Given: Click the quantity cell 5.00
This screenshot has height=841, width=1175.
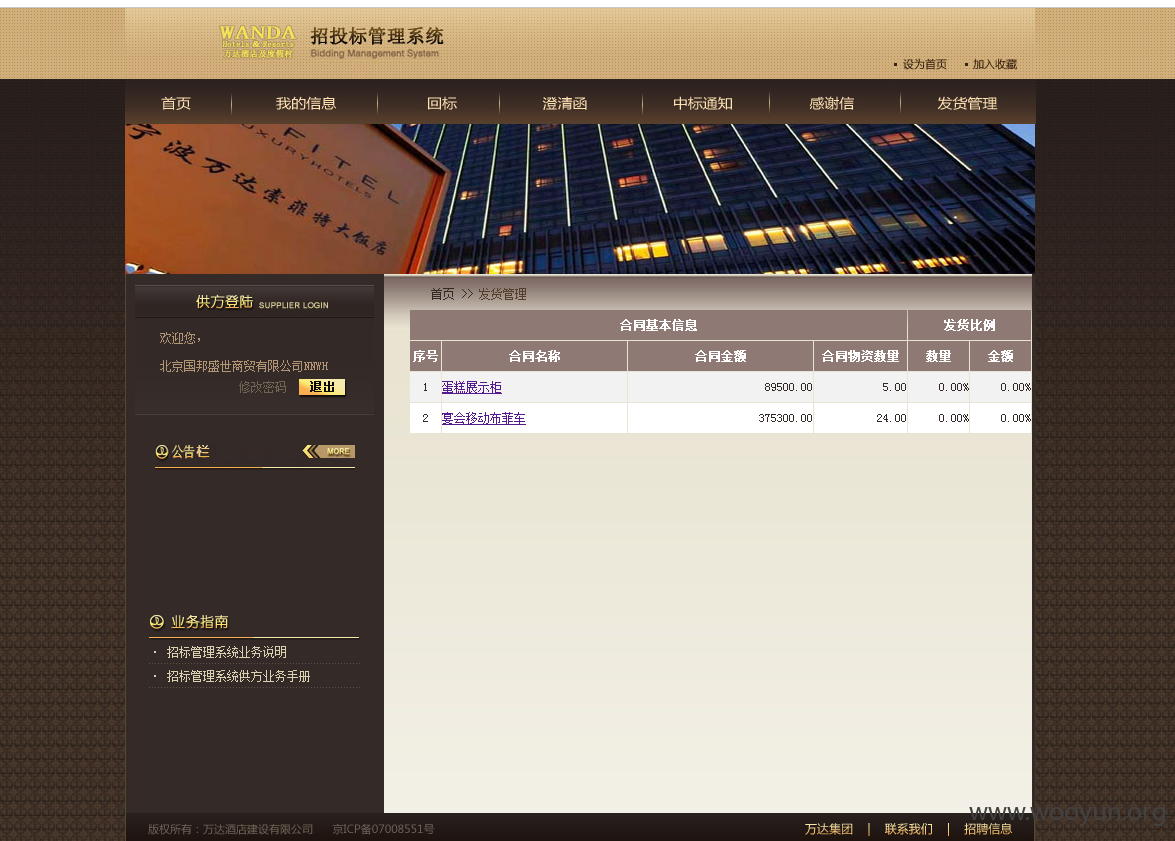Looking at the screenshot, I should (860, 388).
